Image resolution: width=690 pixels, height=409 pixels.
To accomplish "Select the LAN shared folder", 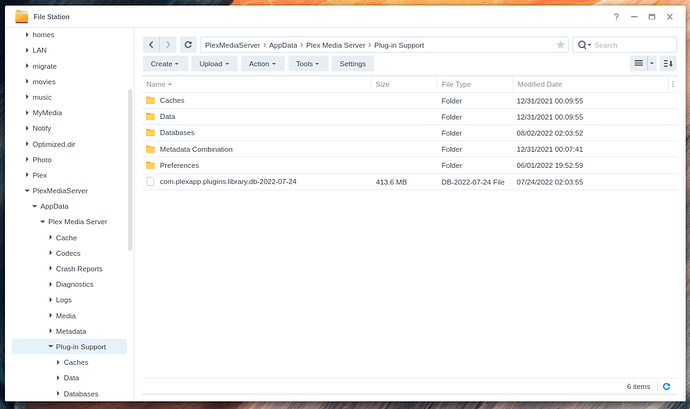I will (39, 50).
